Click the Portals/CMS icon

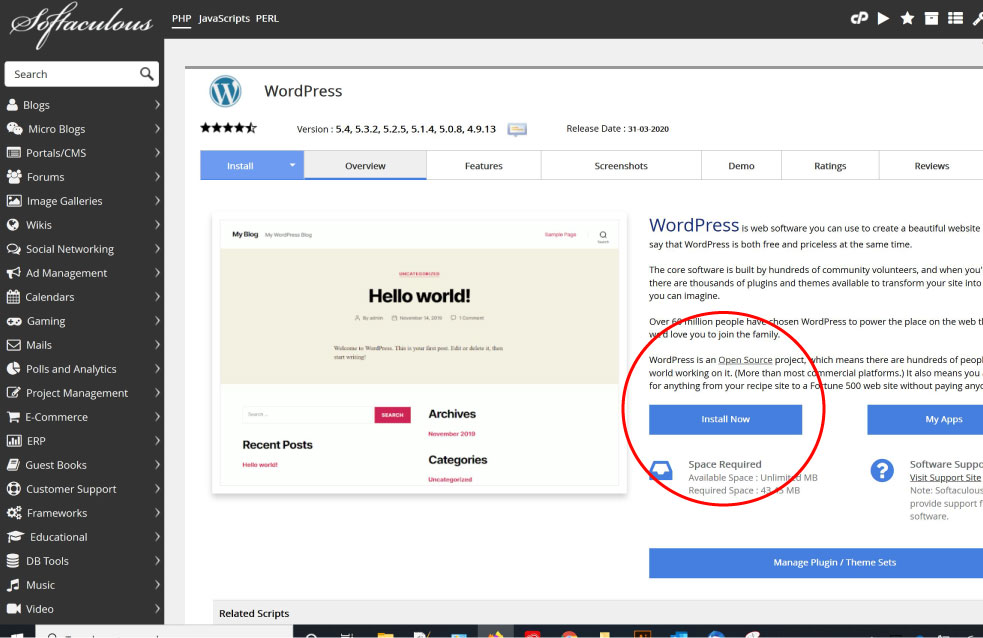13,152
